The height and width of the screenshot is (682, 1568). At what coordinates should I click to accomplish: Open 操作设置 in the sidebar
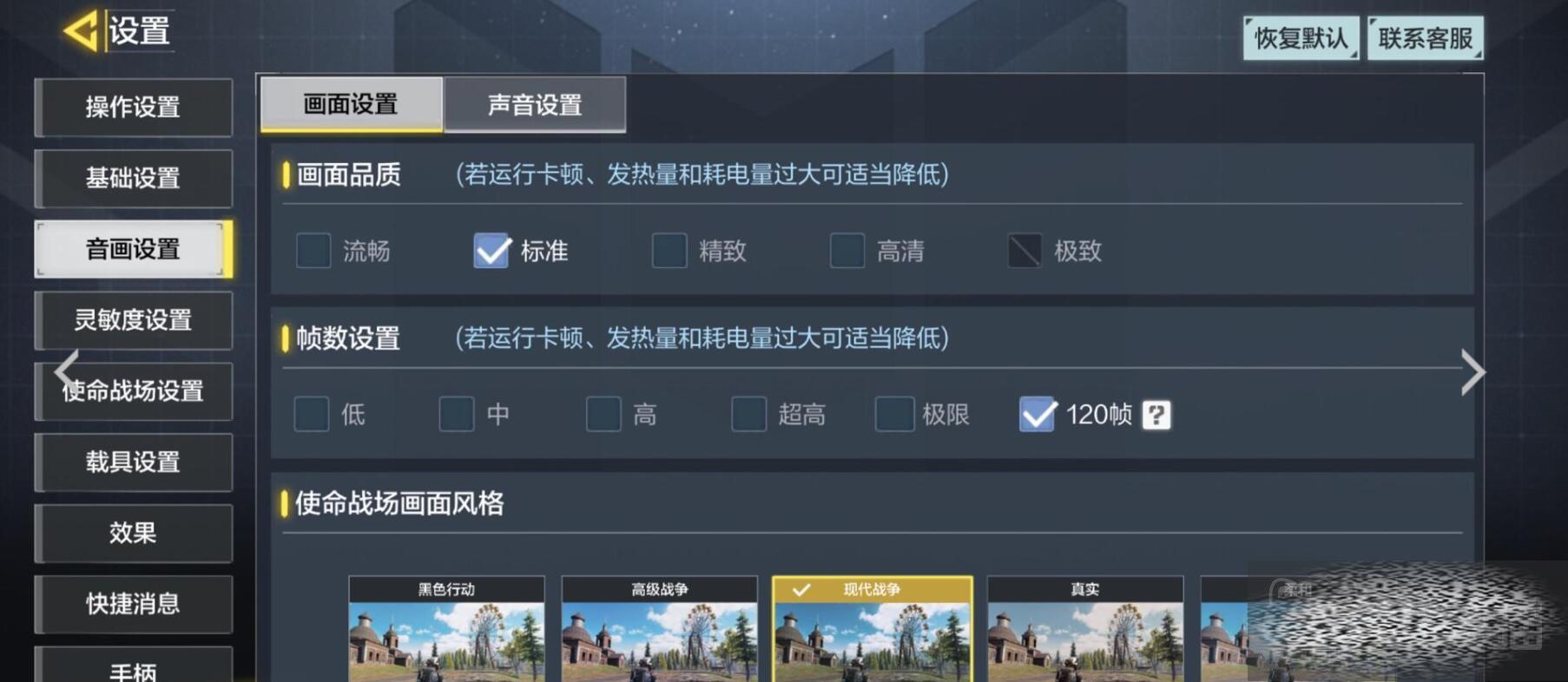134,108
